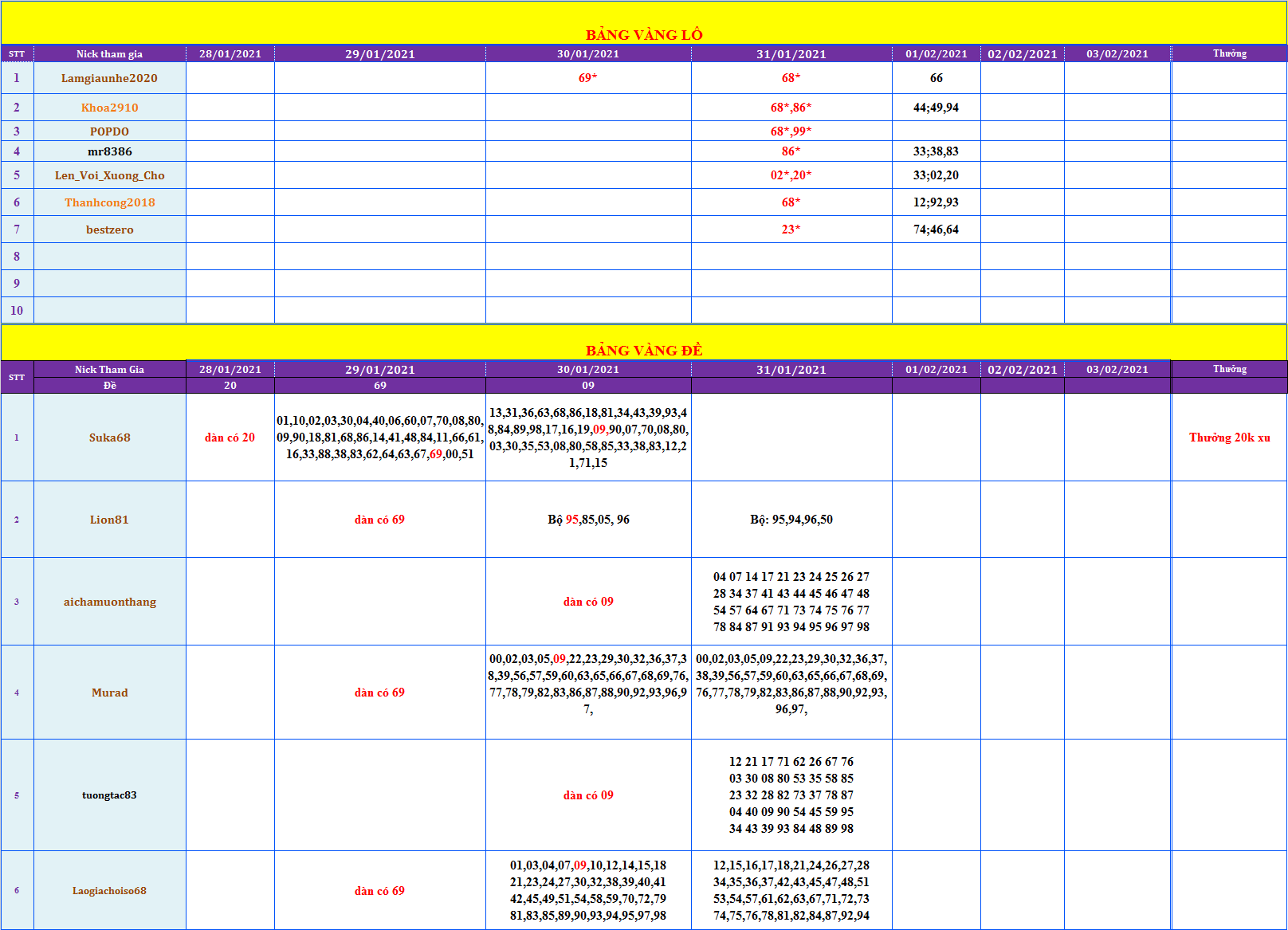Click the Suka68 nickname cell

coord(109,438)
